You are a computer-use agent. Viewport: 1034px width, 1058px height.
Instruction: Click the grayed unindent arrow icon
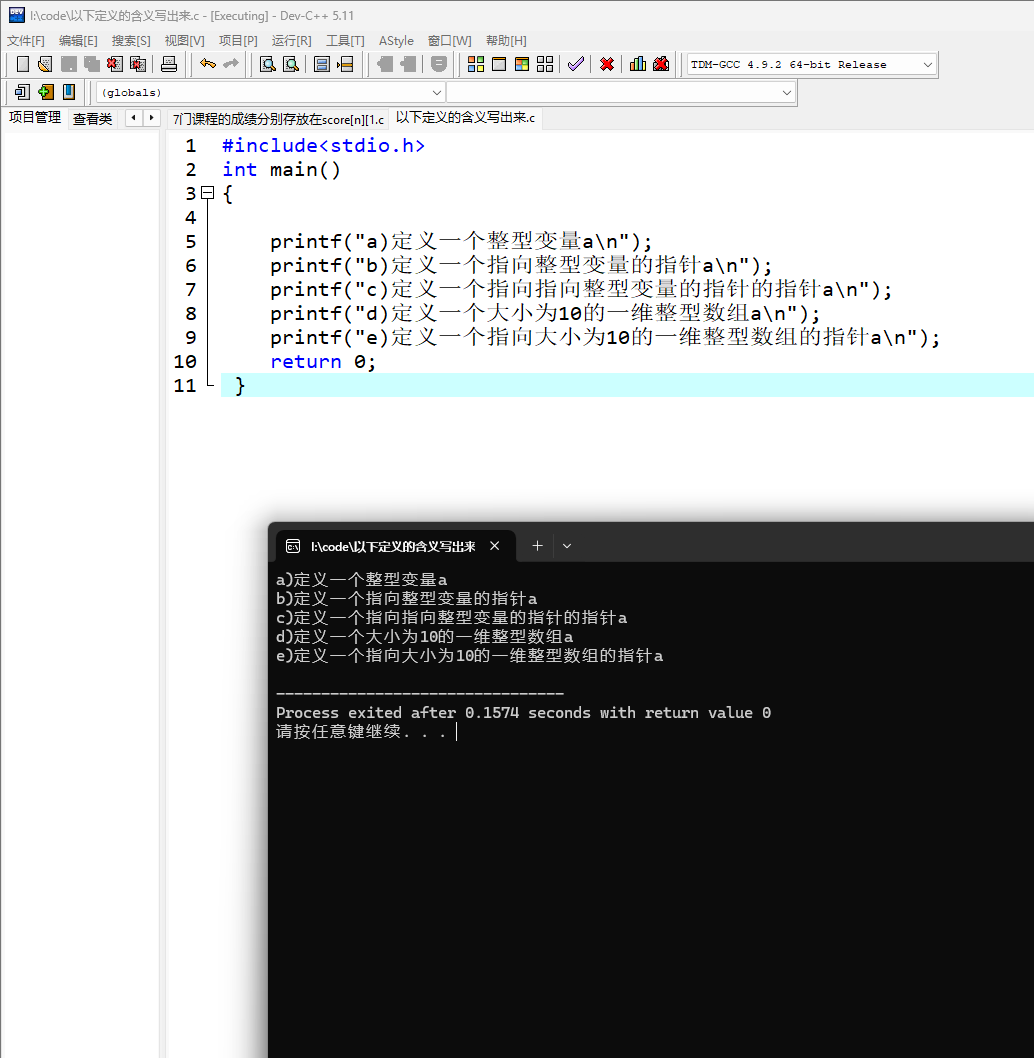click(408, 64)
